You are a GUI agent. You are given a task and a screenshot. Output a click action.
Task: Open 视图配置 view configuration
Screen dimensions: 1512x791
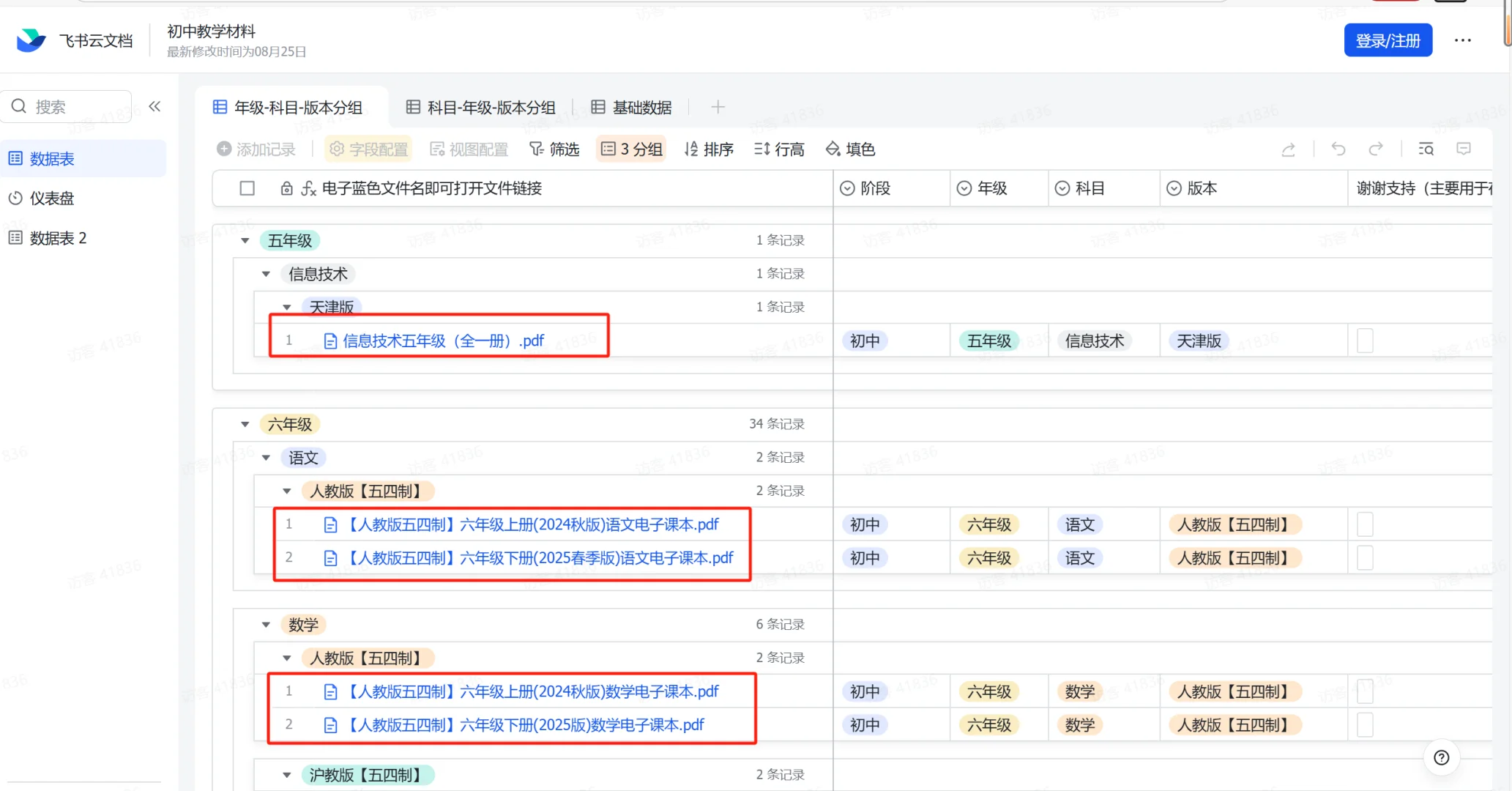[x=469, y=149]
